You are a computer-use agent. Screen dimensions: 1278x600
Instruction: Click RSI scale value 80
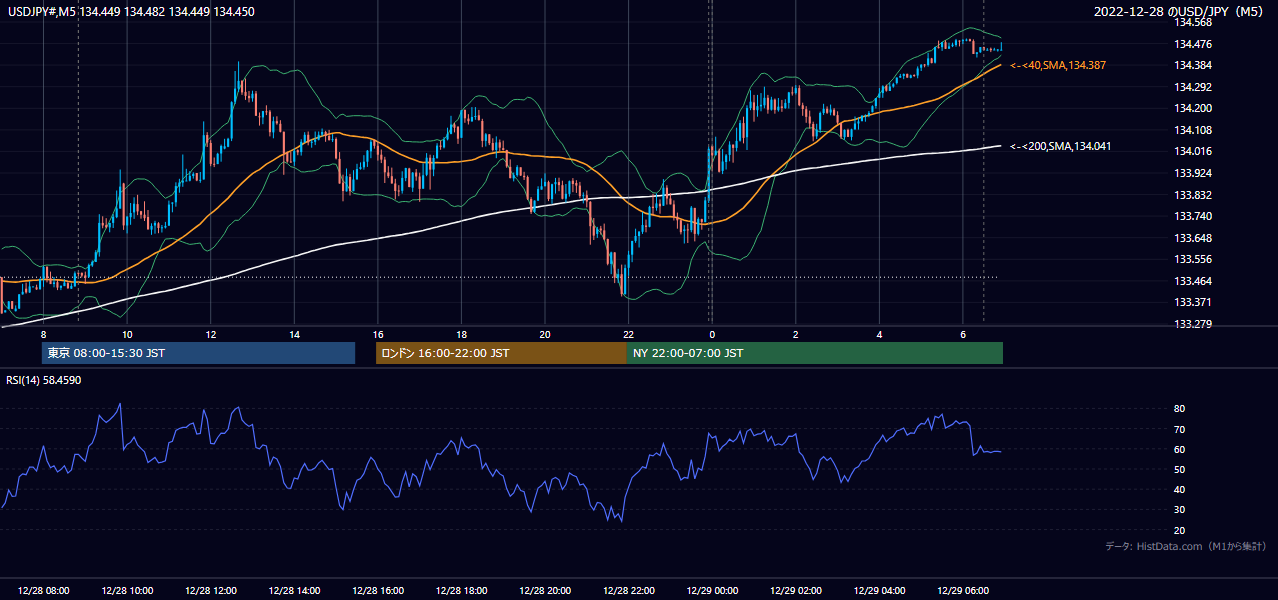tap(1180, 409)
